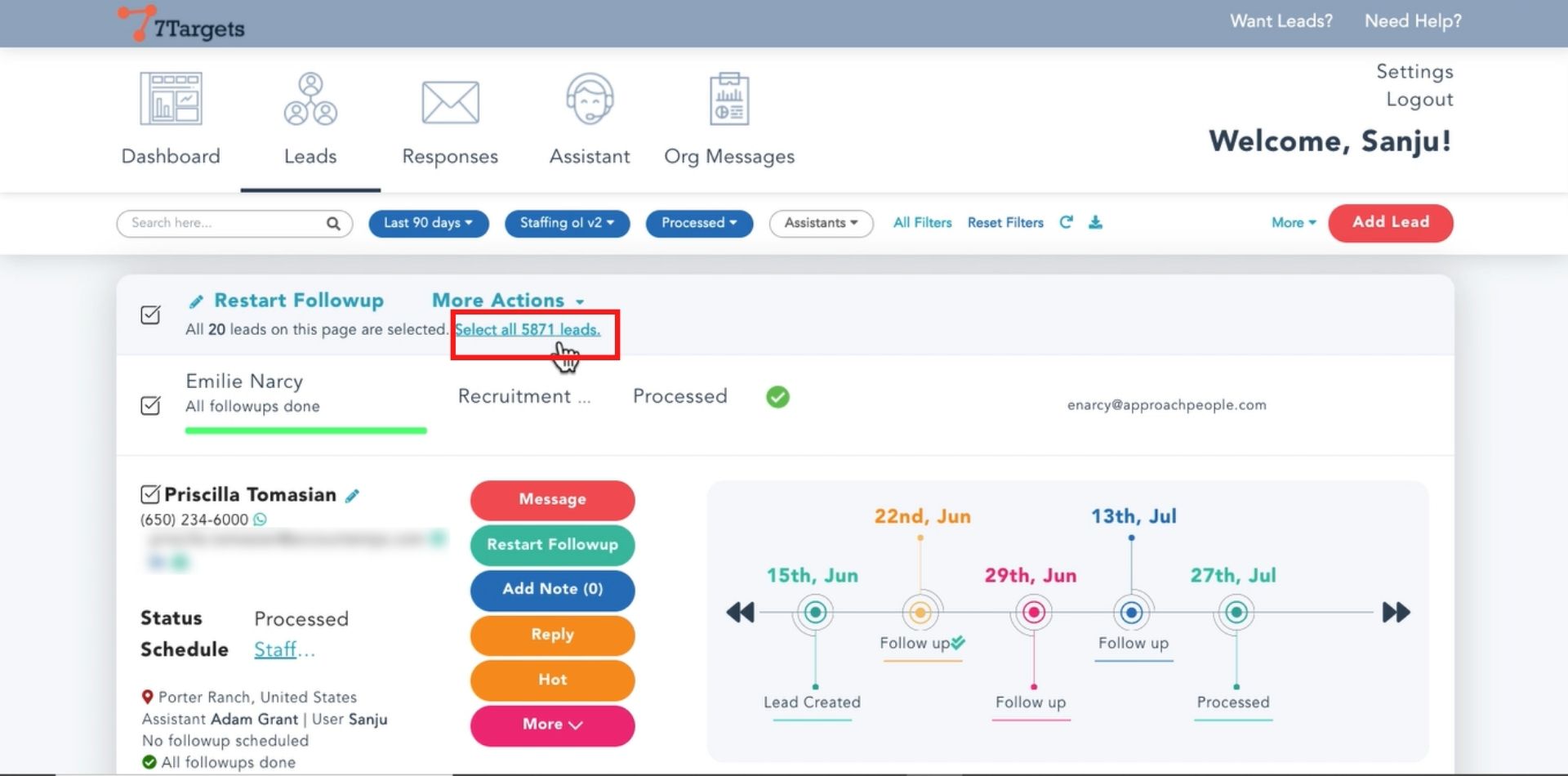Switch to the Leads tab
This screenshot has height=776, width=1568.
(310, 119)
